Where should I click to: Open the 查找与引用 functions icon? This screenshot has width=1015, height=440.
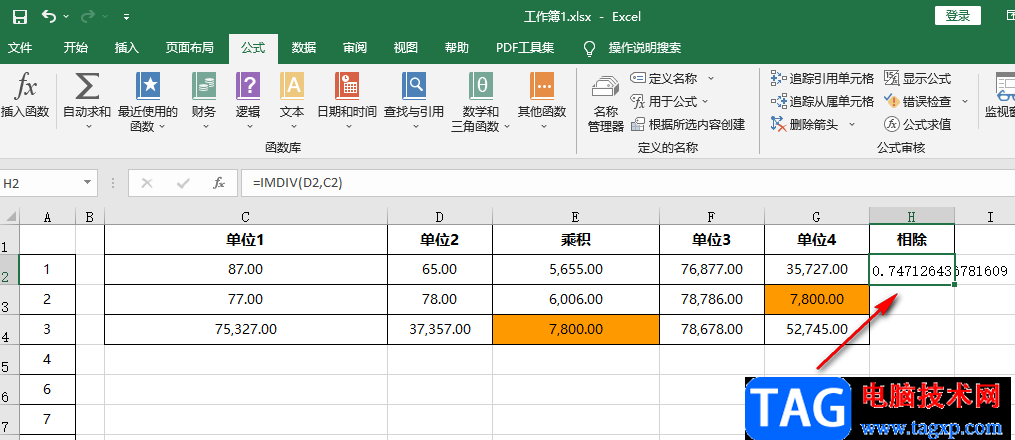click(x=414, y=86)
